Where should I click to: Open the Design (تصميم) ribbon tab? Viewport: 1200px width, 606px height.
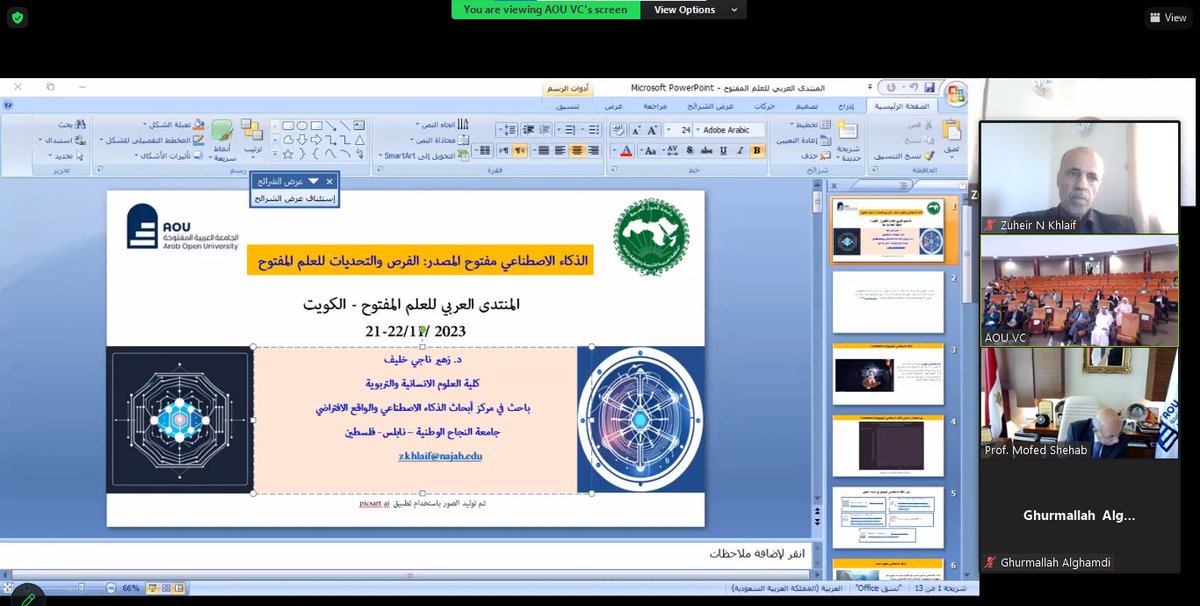coord(806,105)
